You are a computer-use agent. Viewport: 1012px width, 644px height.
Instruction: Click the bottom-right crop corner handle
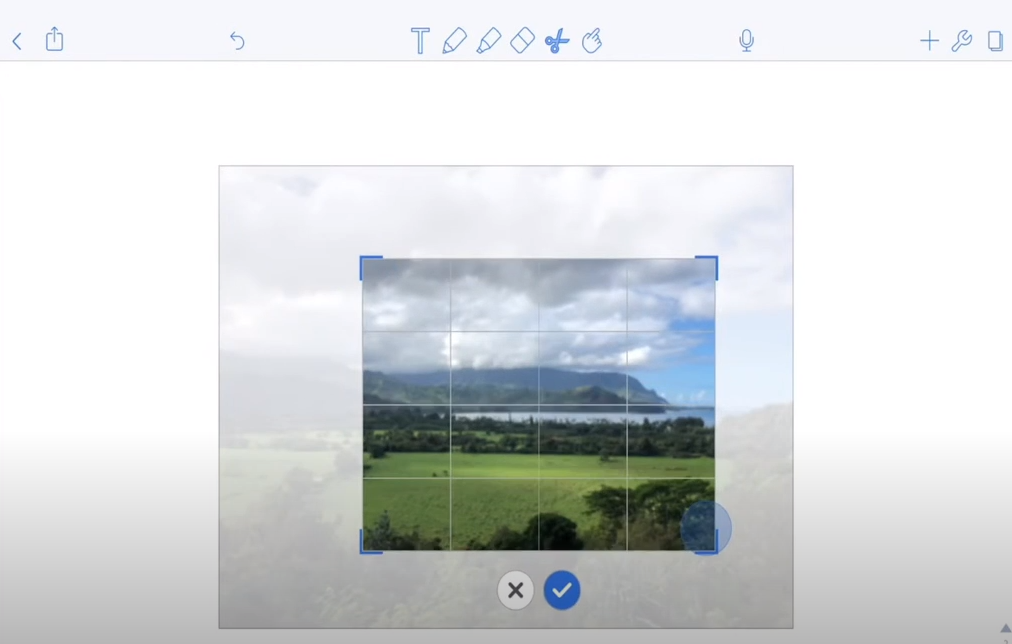pos(707,542)
